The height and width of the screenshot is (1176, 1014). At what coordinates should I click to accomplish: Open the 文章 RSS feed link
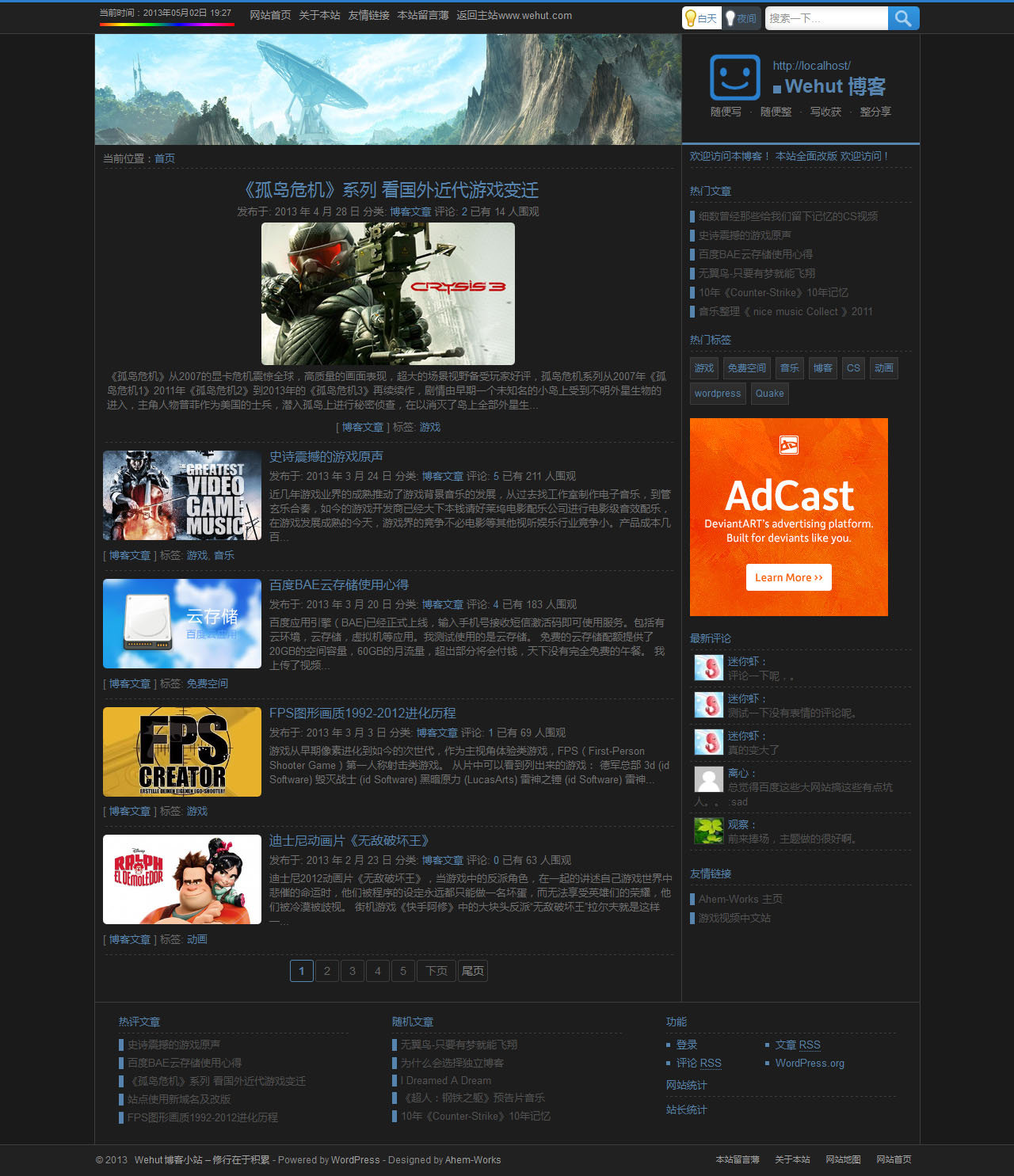798,1045
